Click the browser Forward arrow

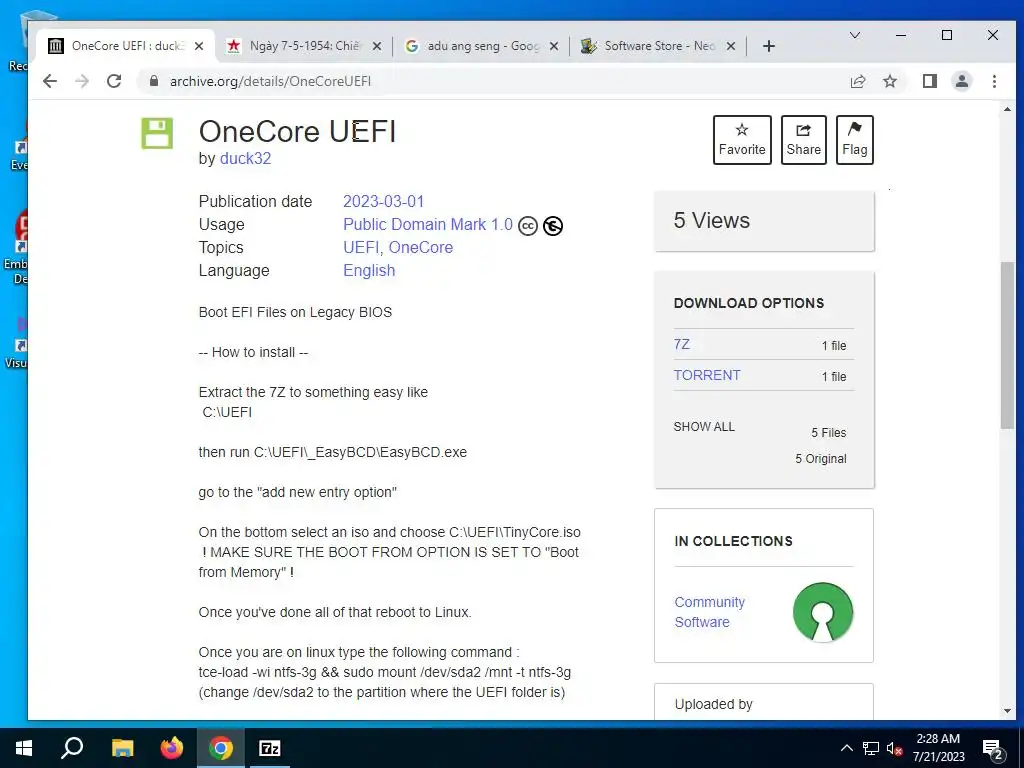82,81
